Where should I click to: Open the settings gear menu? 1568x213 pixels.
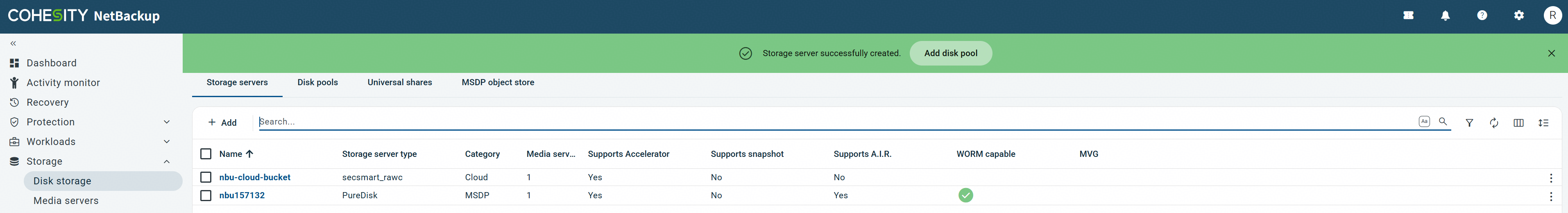(x=1519, y=16)
